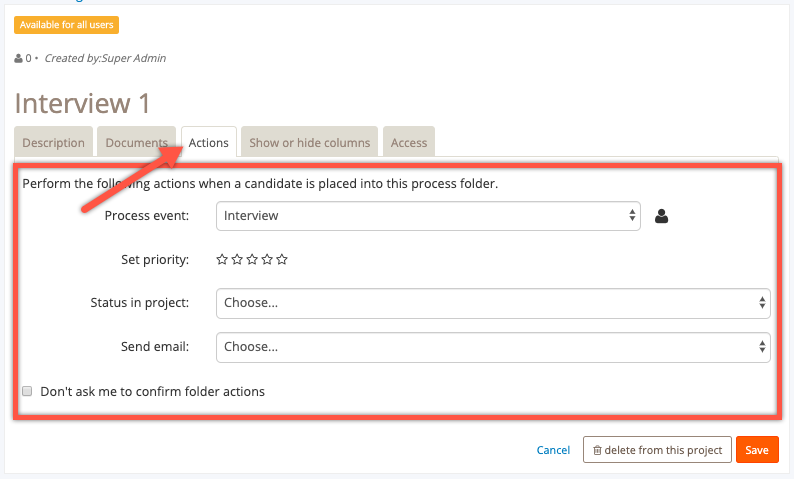Click the person icon beside Process event
The height and width of the screenshot is (479, 794).
tap(661, 216)
